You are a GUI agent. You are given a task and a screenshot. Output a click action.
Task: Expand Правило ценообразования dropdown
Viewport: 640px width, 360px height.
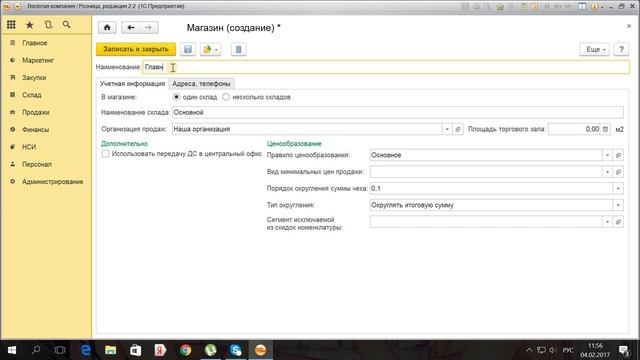(x=607, y=155)
